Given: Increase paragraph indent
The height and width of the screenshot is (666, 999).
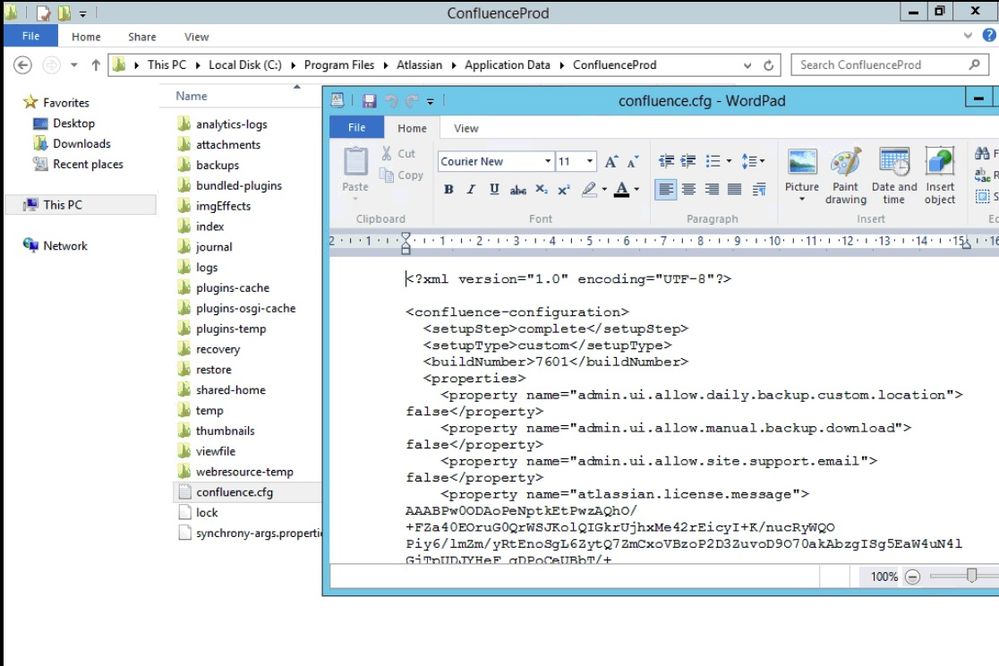Looking at the screenshot, I should (688, 161).
